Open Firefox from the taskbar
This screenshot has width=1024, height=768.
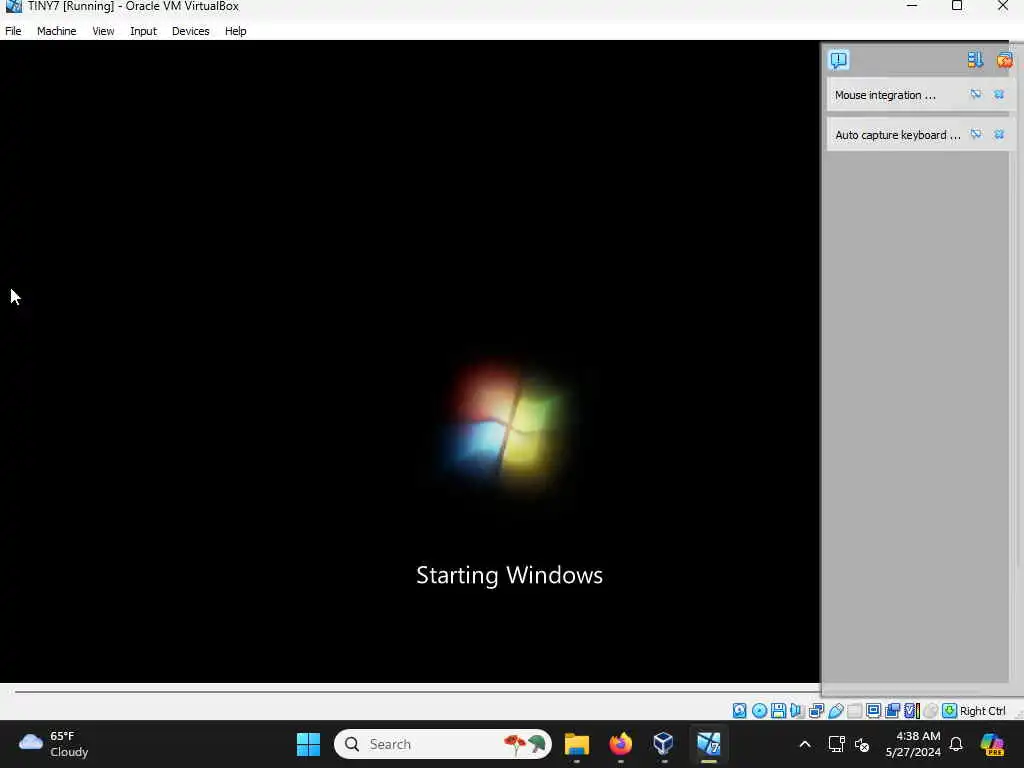(x=620, y=744)
